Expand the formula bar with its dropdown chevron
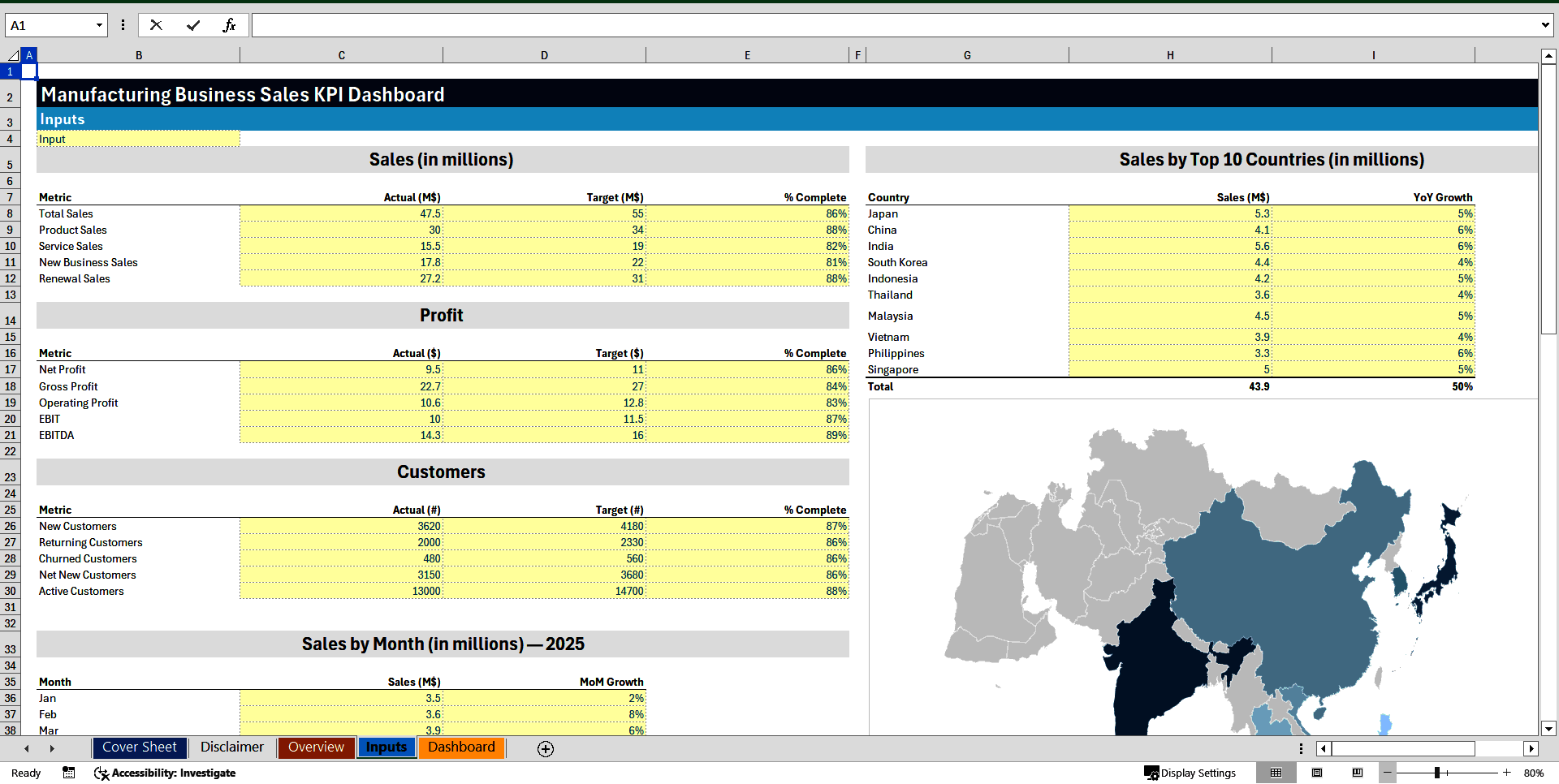1559x784 pixels. coord(1546,25)
